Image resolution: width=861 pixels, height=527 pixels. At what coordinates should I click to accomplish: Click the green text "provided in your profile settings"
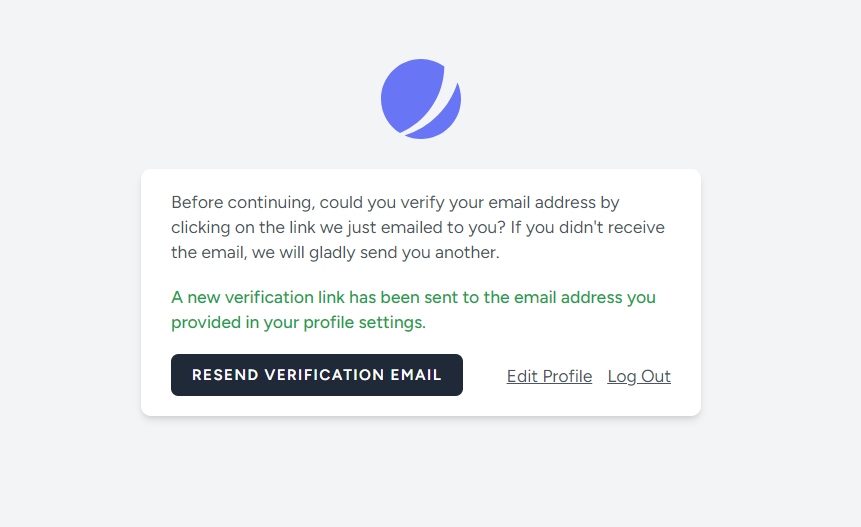(298, 323)
